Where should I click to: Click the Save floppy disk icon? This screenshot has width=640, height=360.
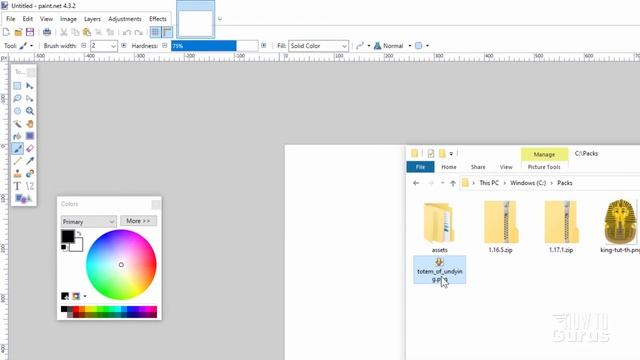pyautogui.click(x=30, y=32)
